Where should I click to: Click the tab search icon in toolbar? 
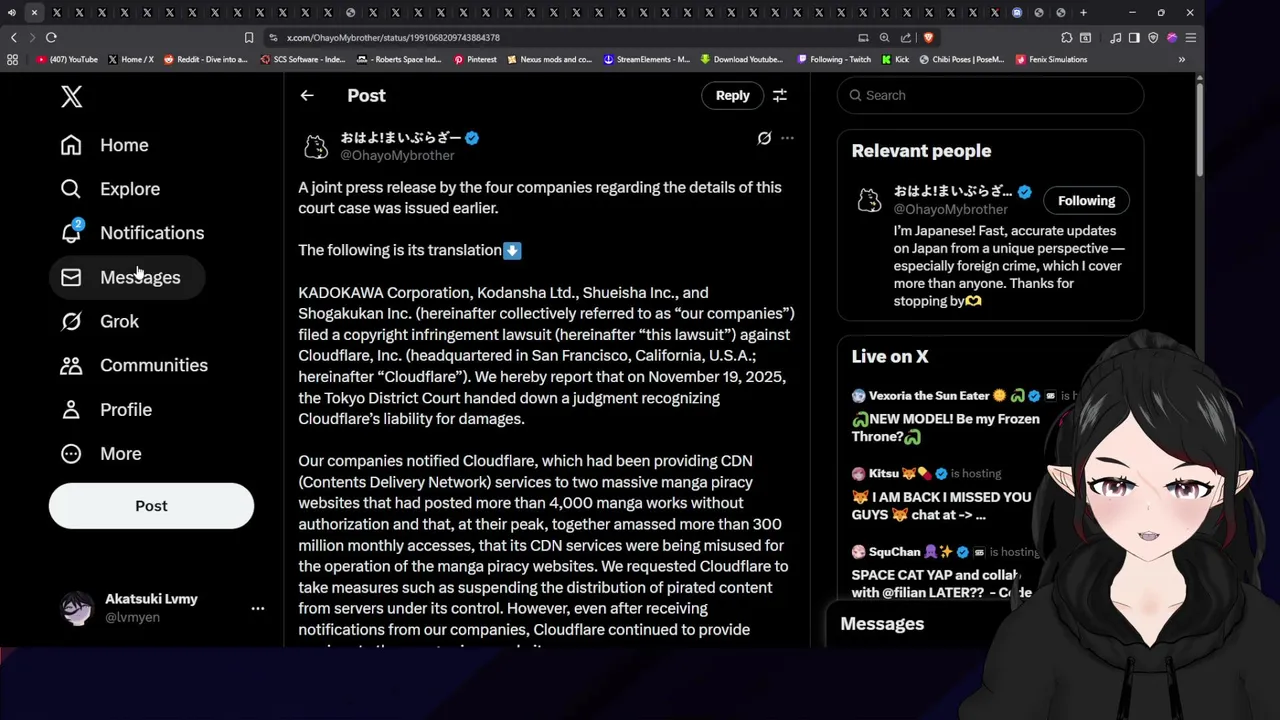[1085, 37]
